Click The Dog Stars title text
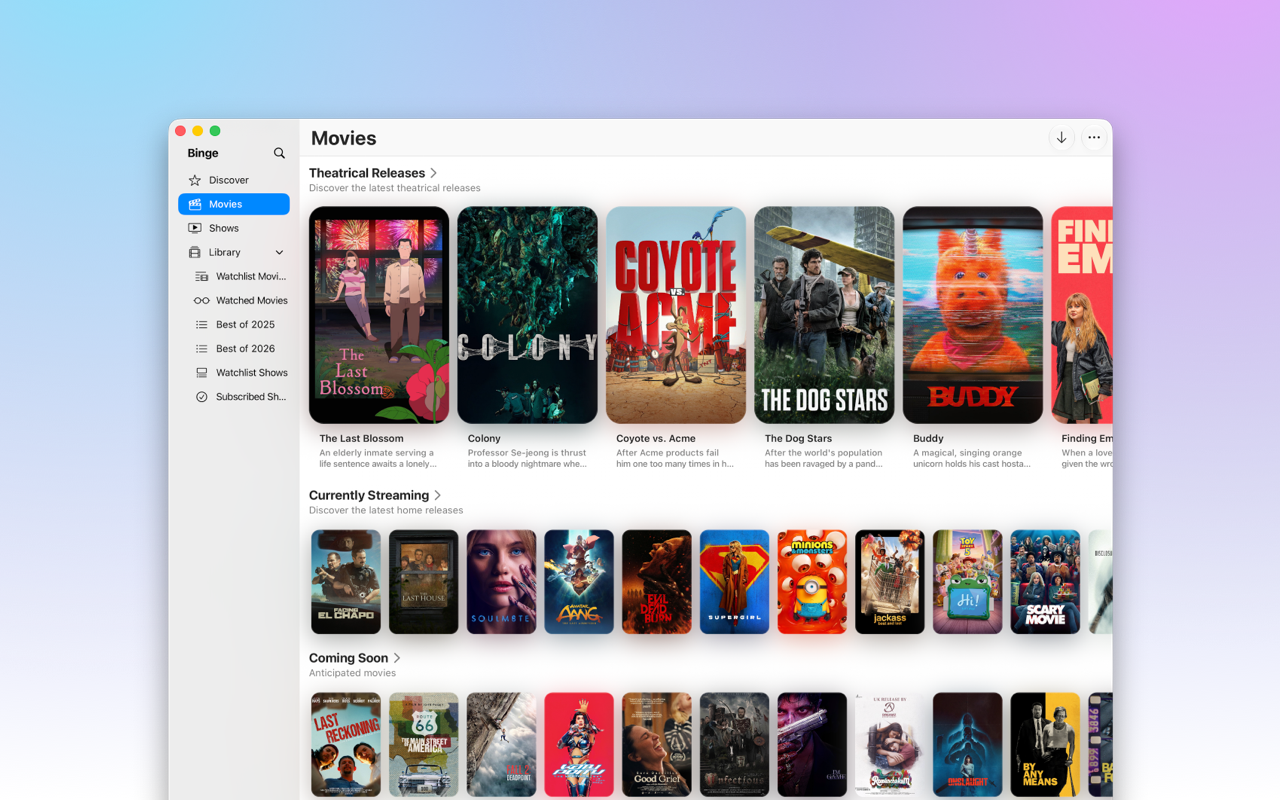Screen dimensions: 1280x800 798,438
